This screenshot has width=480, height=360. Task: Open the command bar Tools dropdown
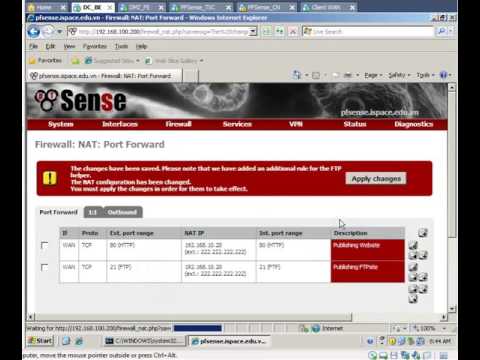coord(425,75)
